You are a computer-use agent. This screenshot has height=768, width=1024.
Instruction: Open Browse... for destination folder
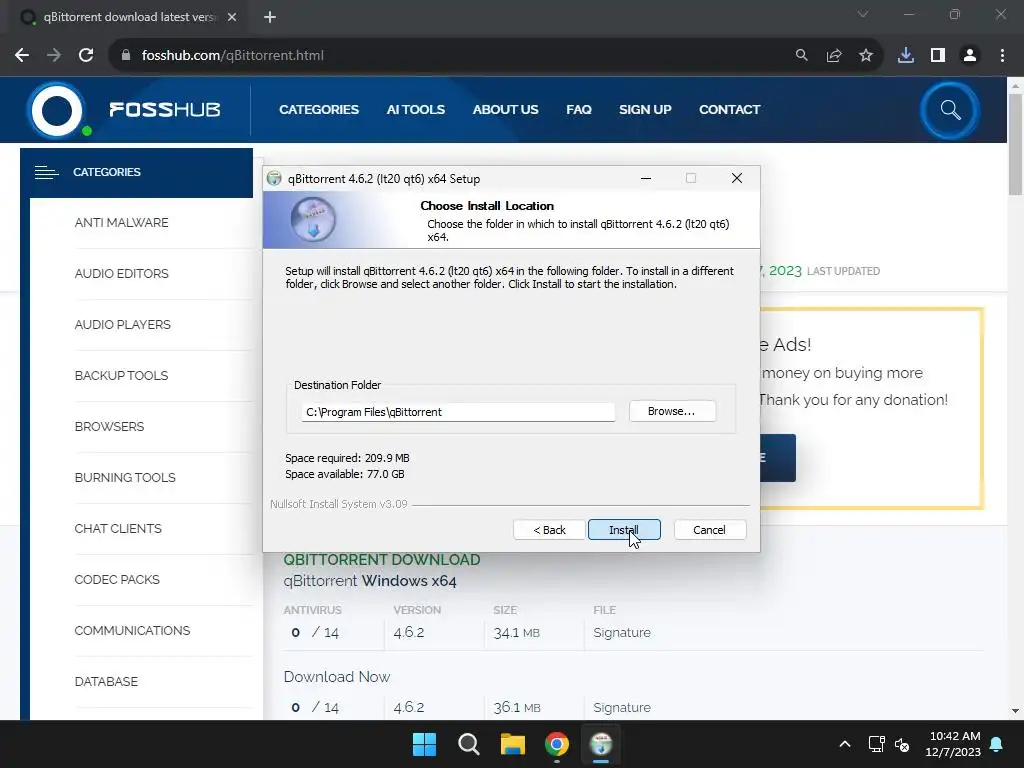pyautogui.click(x=672, y=411)
